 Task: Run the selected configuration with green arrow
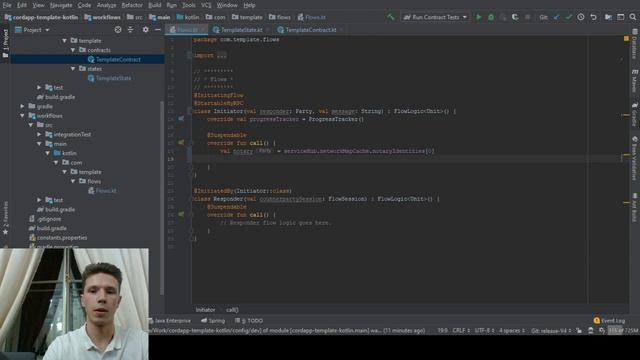tap(479, 17)
